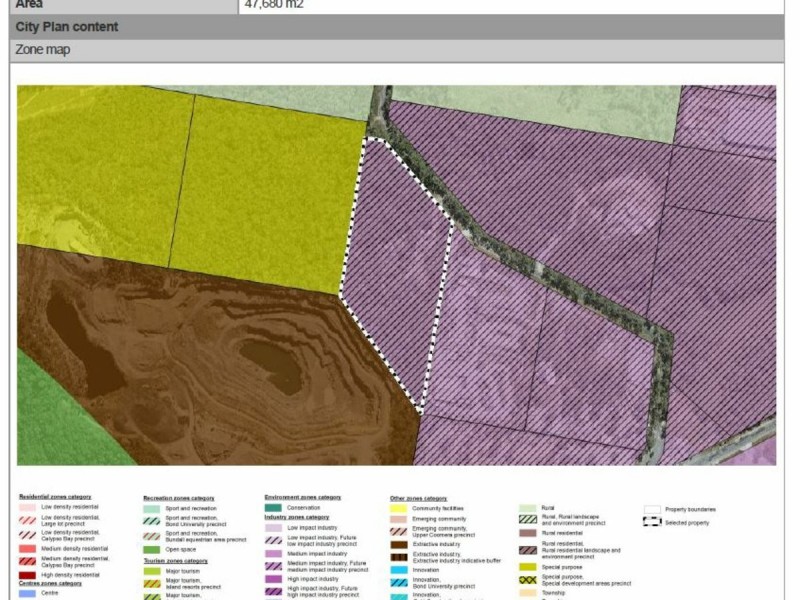The image size is (800, 600).
Task: Click the Residential zones category heading
Action: [55, 496]
